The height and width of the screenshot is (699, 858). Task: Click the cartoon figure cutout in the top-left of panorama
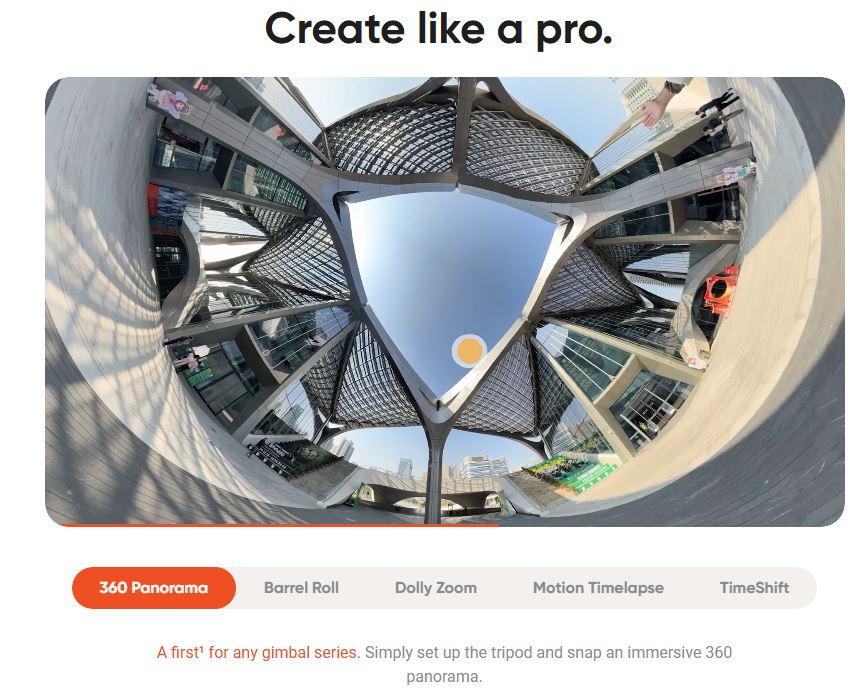[x=171, y=100]
